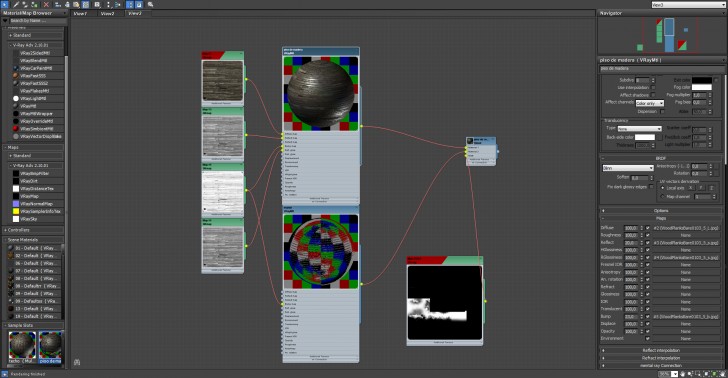Click the Reflect map slot button

coord(686,242)
